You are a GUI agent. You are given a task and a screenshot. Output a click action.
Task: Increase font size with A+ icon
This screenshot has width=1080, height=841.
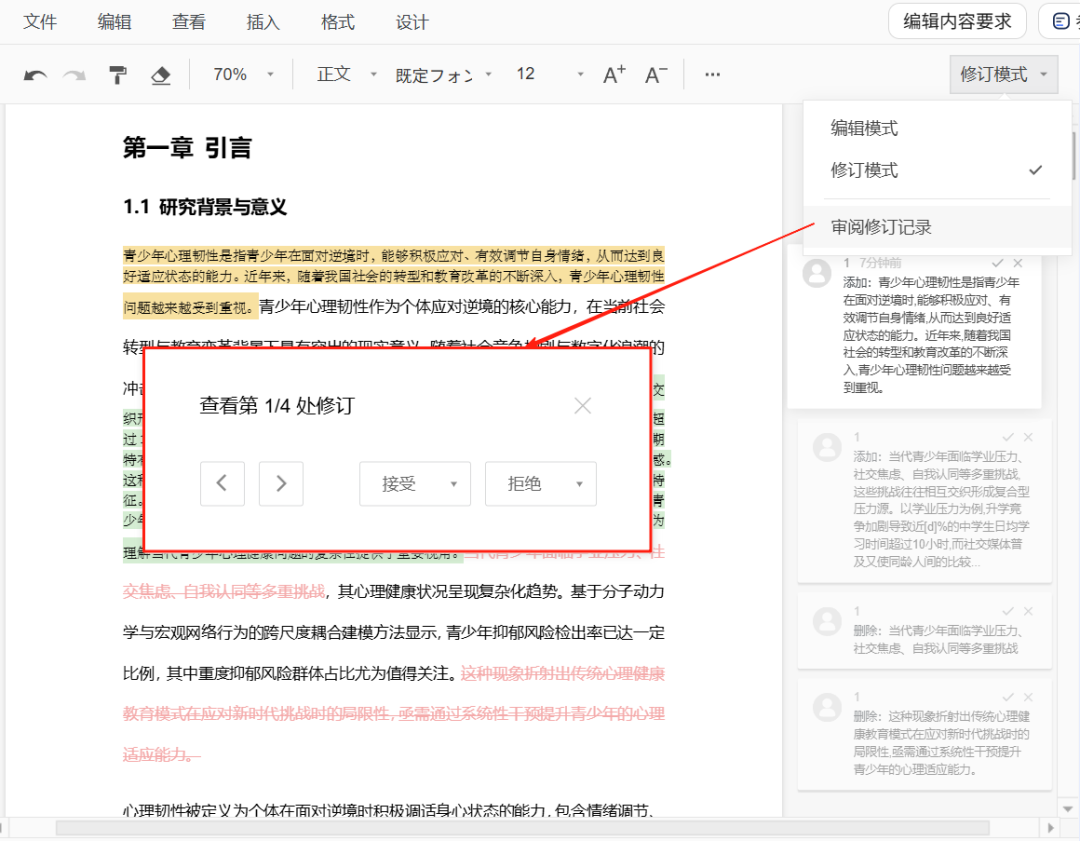click(614, 75)
